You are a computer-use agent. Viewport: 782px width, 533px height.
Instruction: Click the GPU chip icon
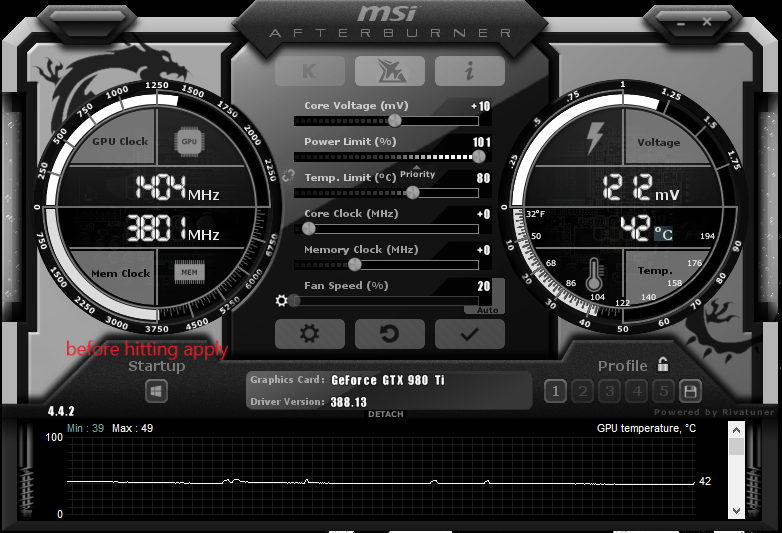[x=189, y=142]
